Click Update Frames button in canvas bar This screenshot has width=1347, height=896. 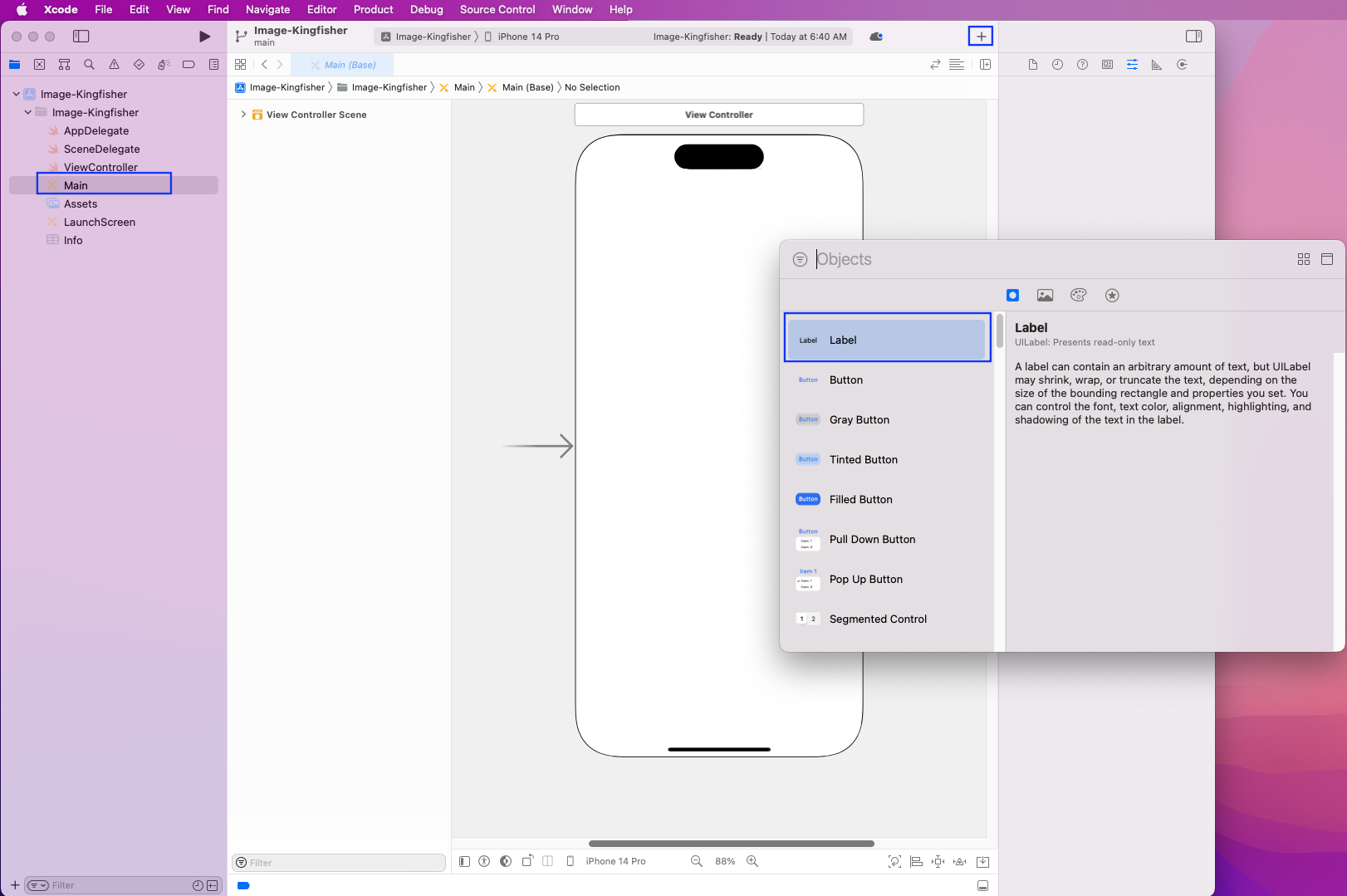click(x=894, y=861)
